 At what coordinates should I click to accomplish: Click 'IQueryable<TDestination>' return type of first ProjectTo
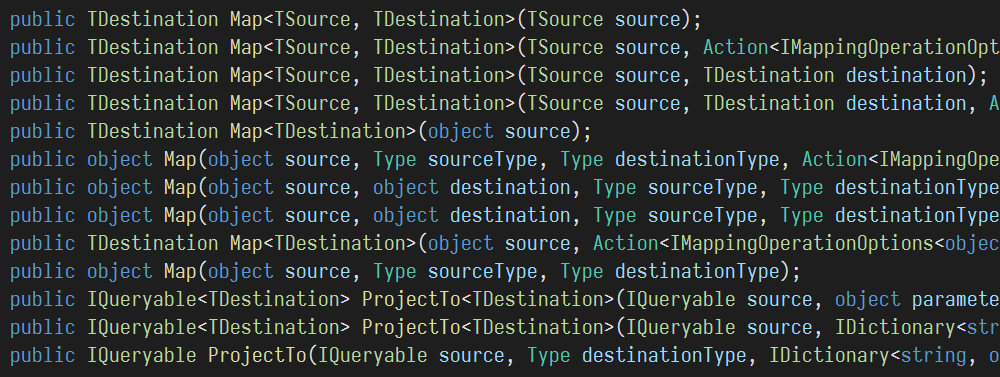pyautogui.click(x=219, y=299)
